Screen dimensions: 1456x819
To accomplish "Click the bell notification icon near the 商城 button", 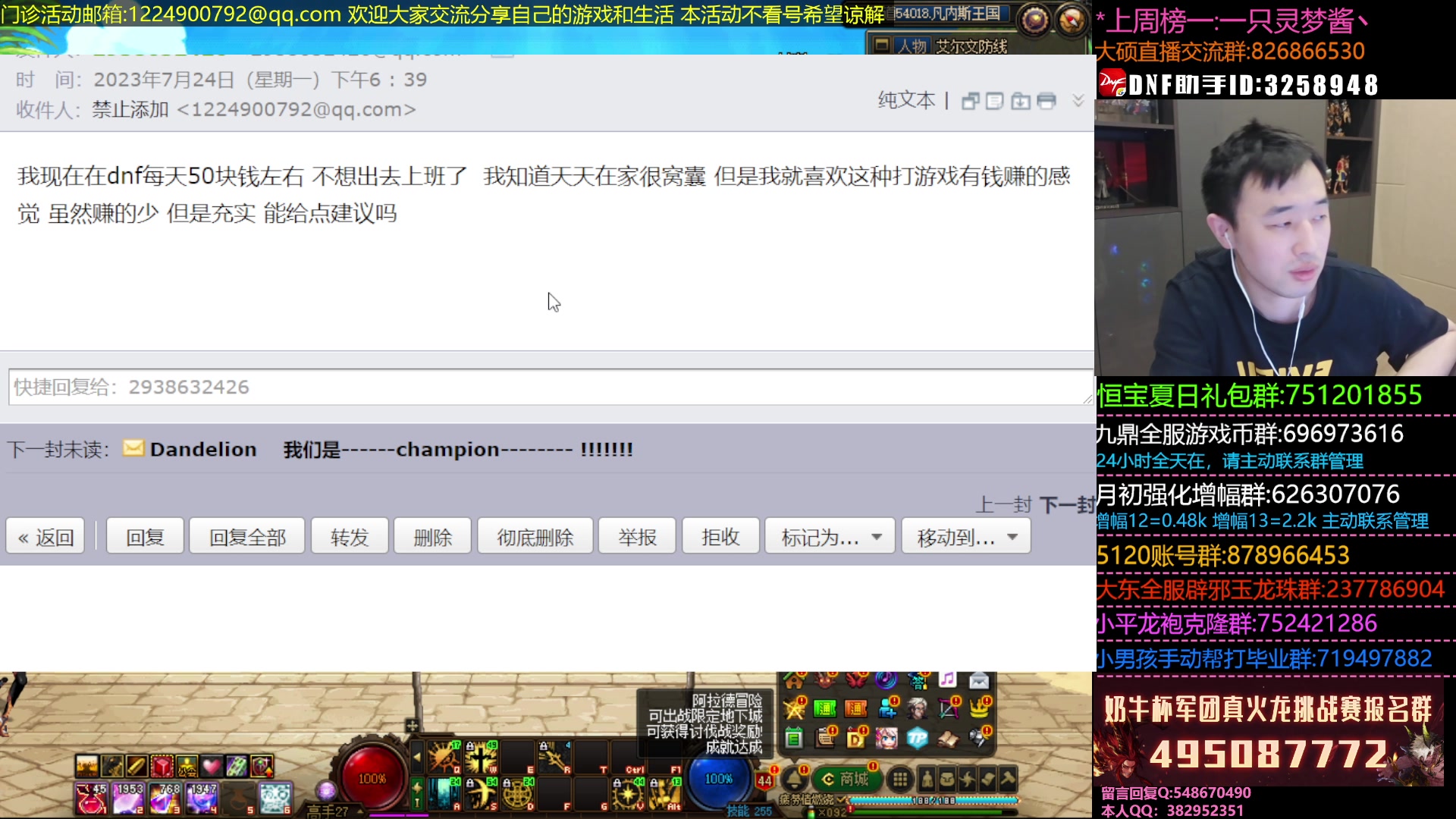I will coord(794,779).
